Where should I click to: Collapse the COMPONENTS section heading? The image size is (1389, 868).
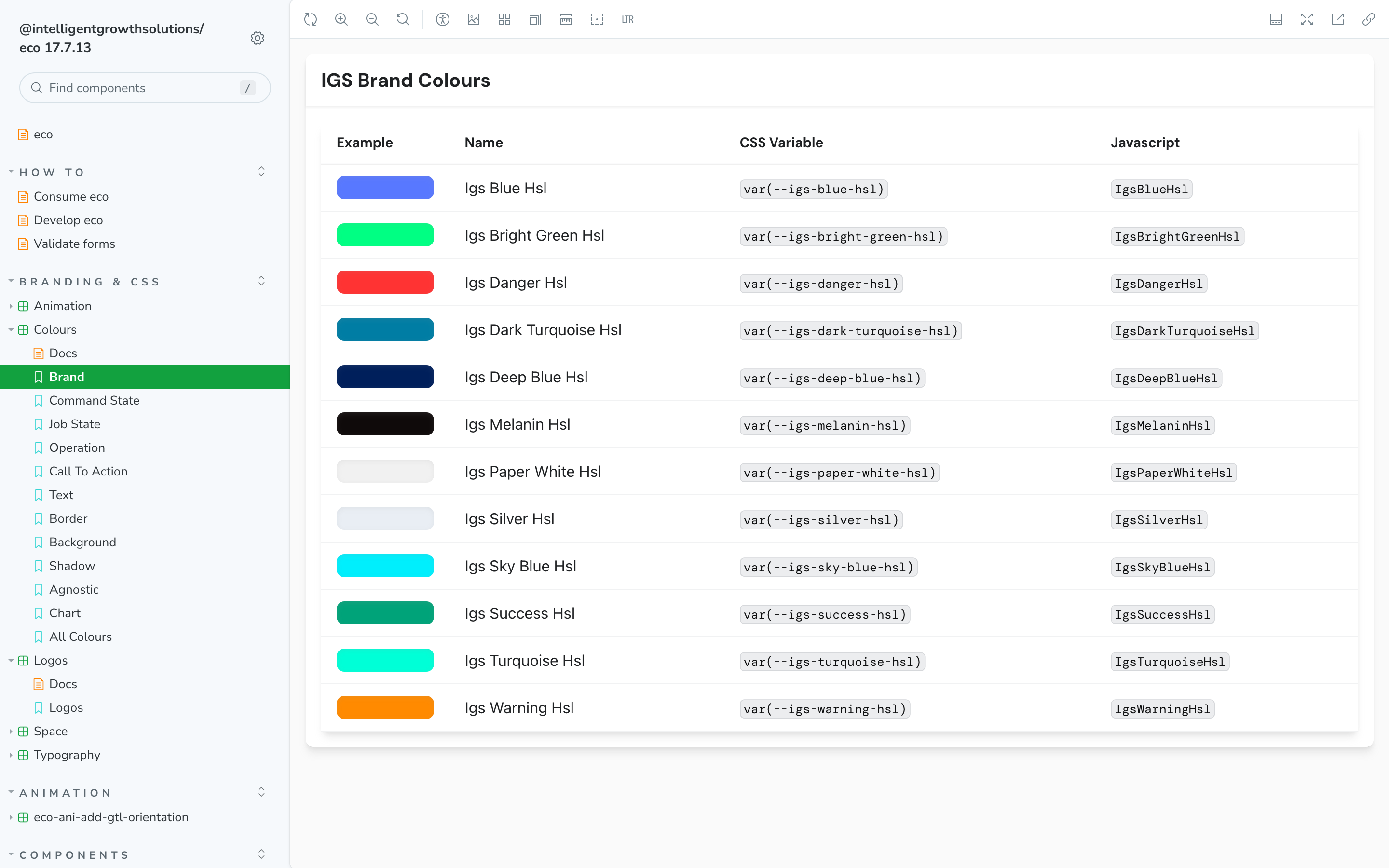74,855
